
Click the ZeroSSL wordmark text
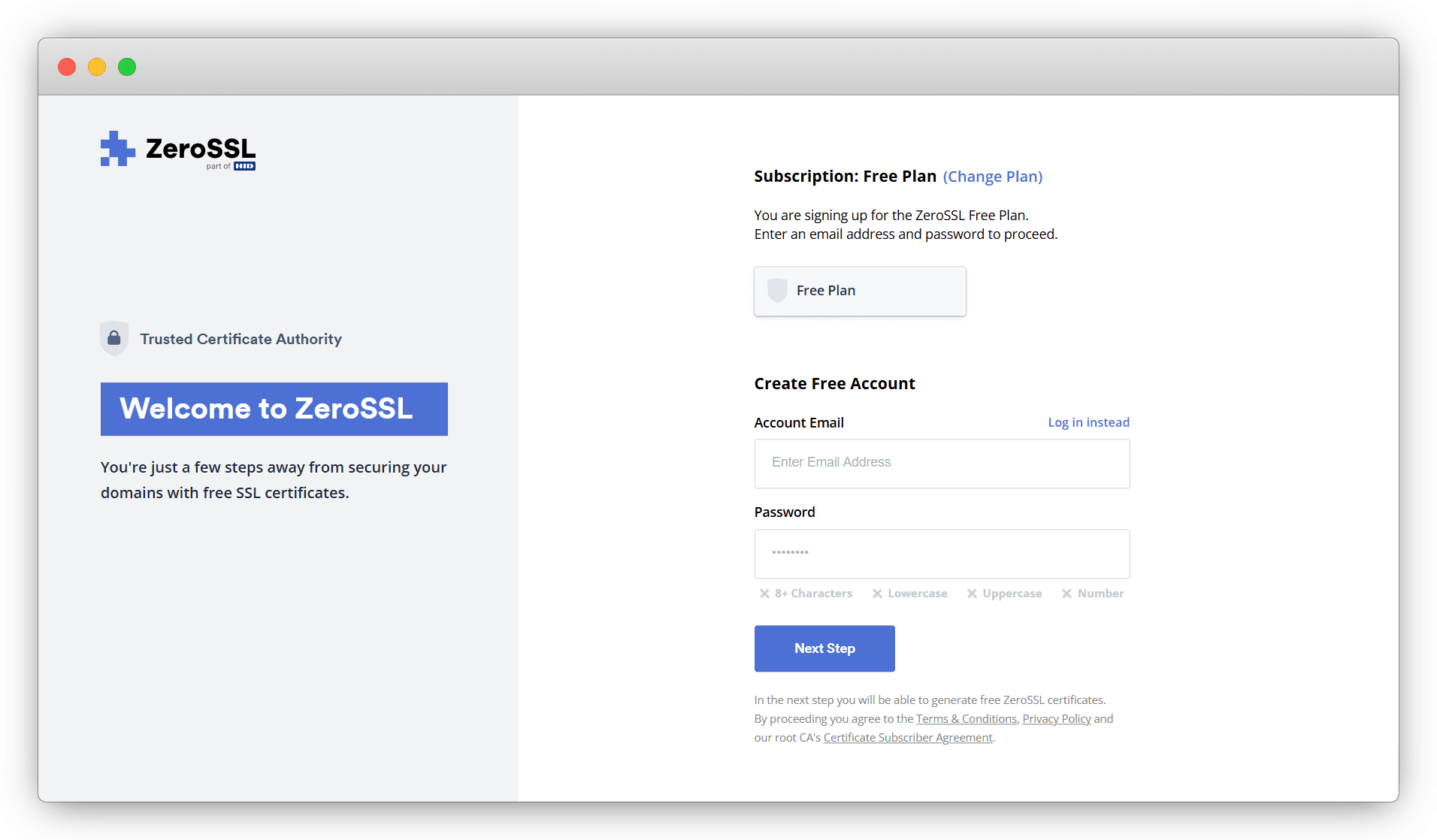(201, 149)
